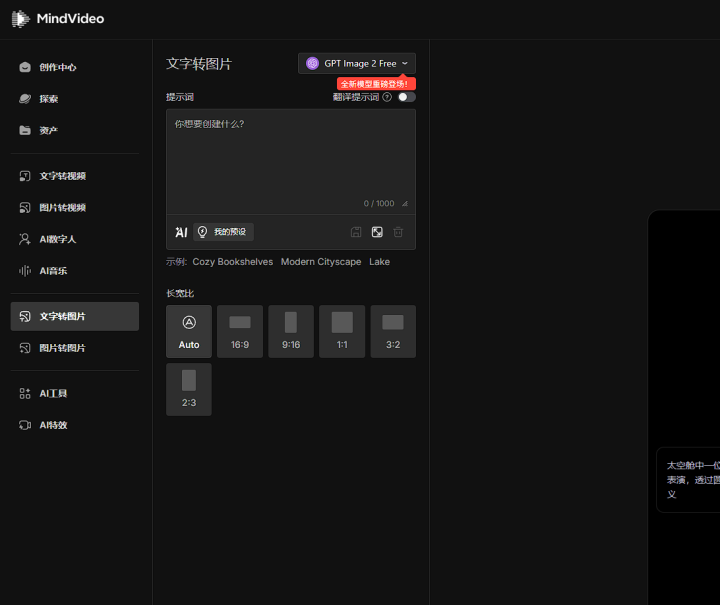Use the Modern Cityscape example prompt
The width and height of the screenshot is (720, 605).
pyautogui.click(x=320, y=262)
